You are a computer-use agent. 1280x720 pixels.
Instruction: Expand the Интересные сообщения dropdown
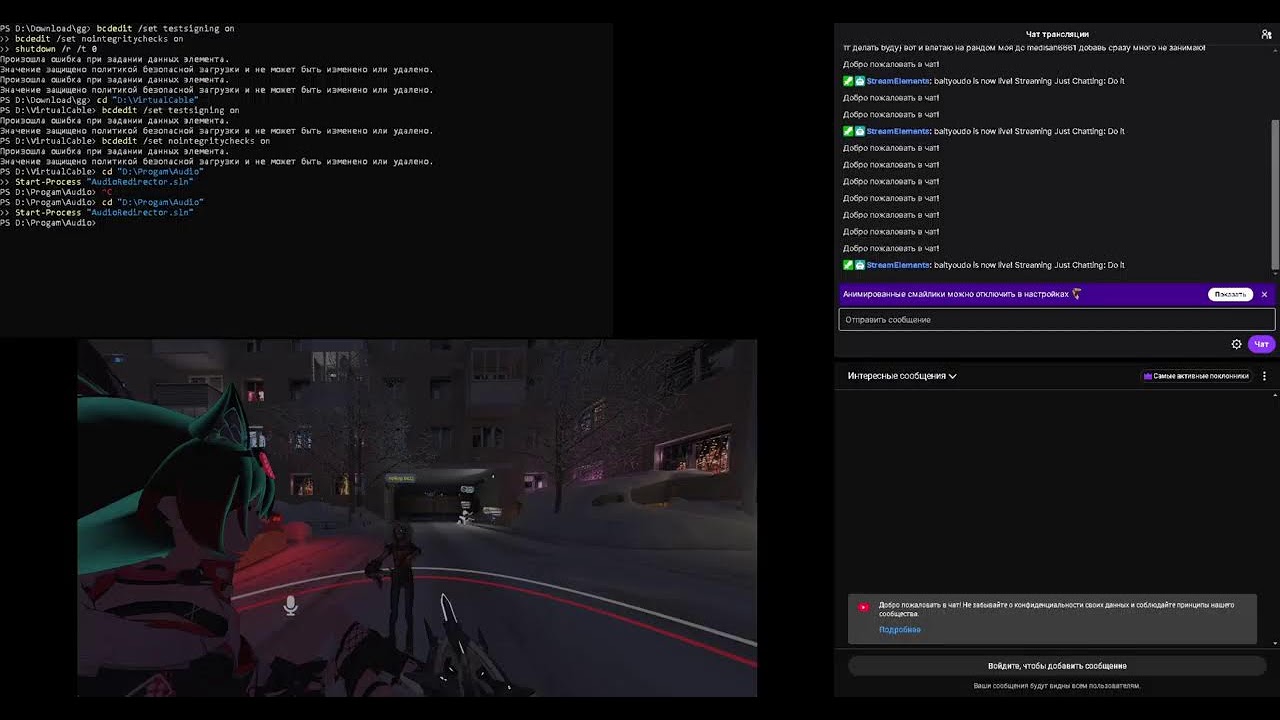pos(902,376)
